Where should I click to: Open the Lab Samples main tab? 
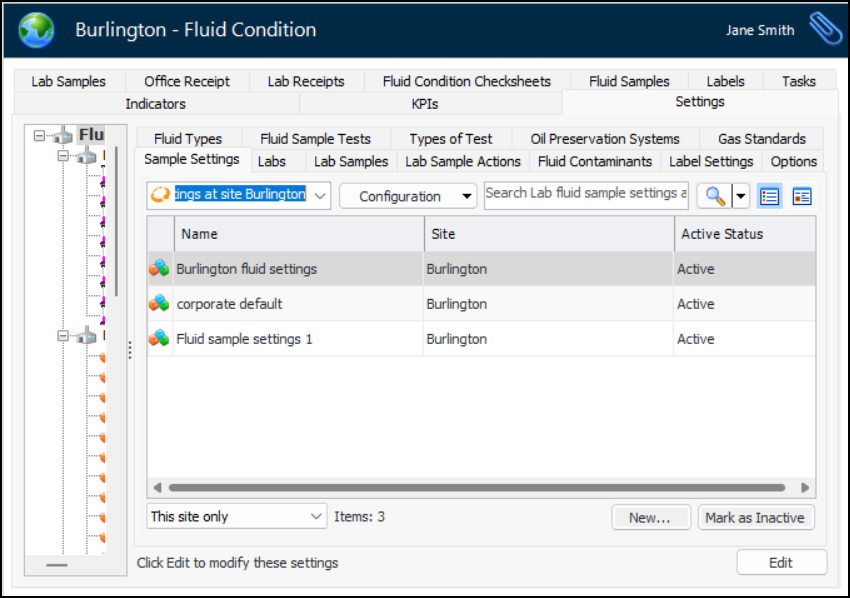tap(68, 81)
